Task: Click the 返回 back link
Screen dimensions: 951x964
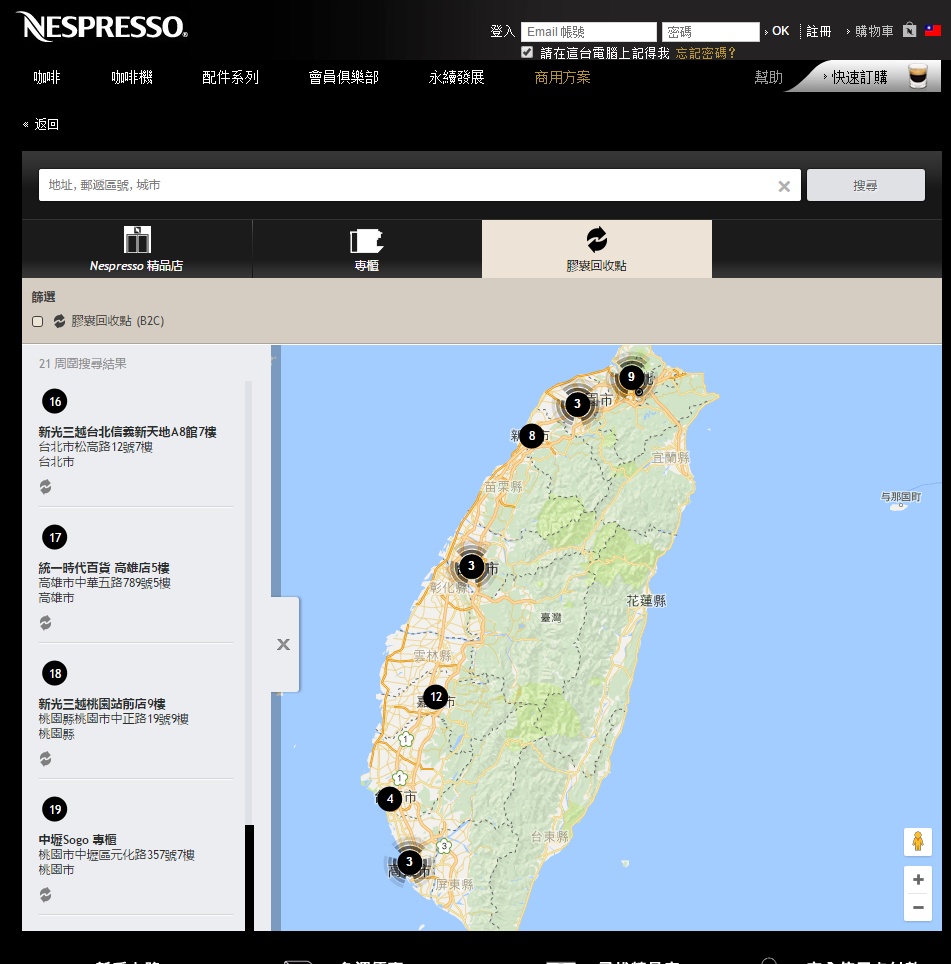Action: tap(46, 124)
